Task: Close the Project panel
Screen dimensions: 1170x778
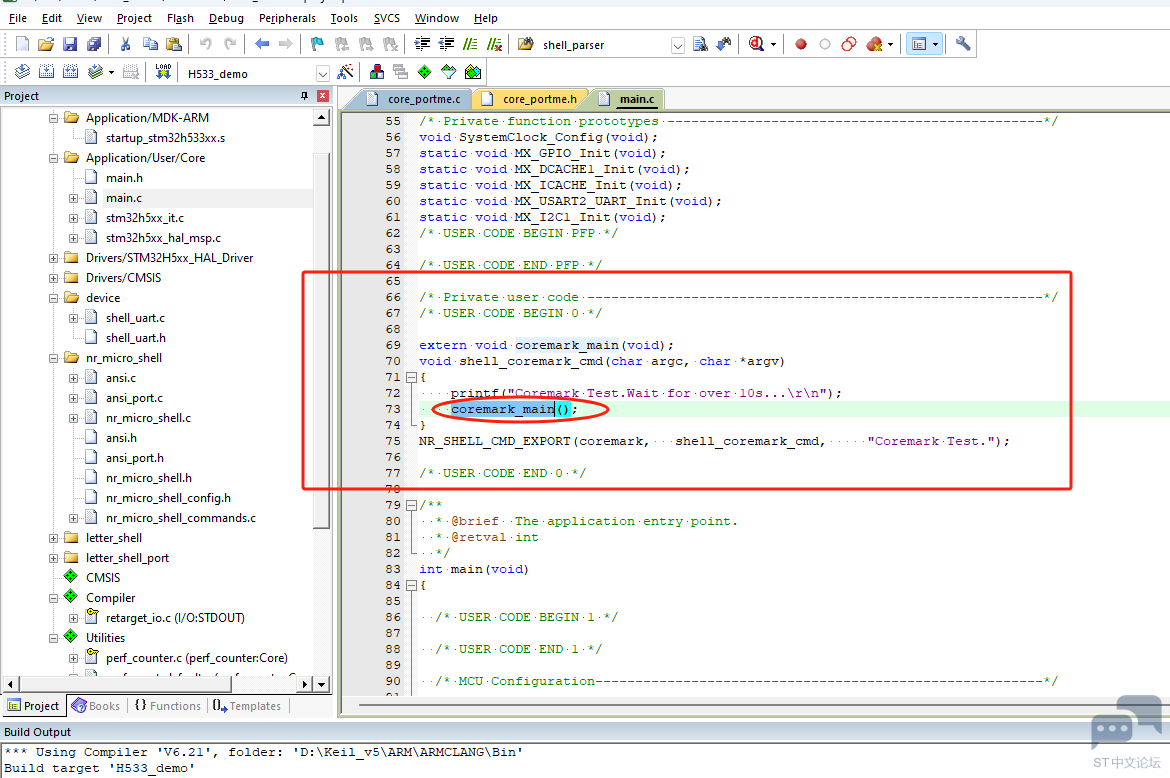Action: pos(323,95)
